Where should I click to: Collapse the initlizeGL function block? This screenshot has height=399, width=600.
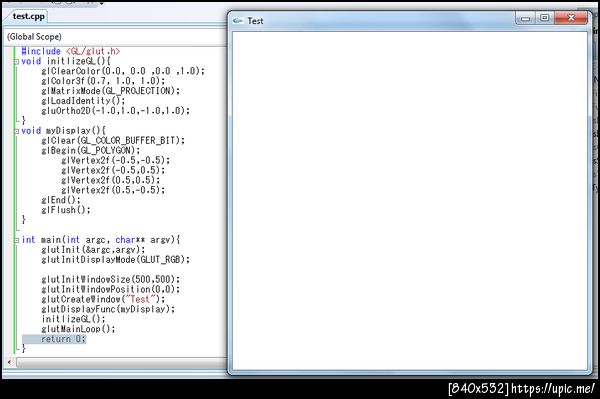click(16, 62)
